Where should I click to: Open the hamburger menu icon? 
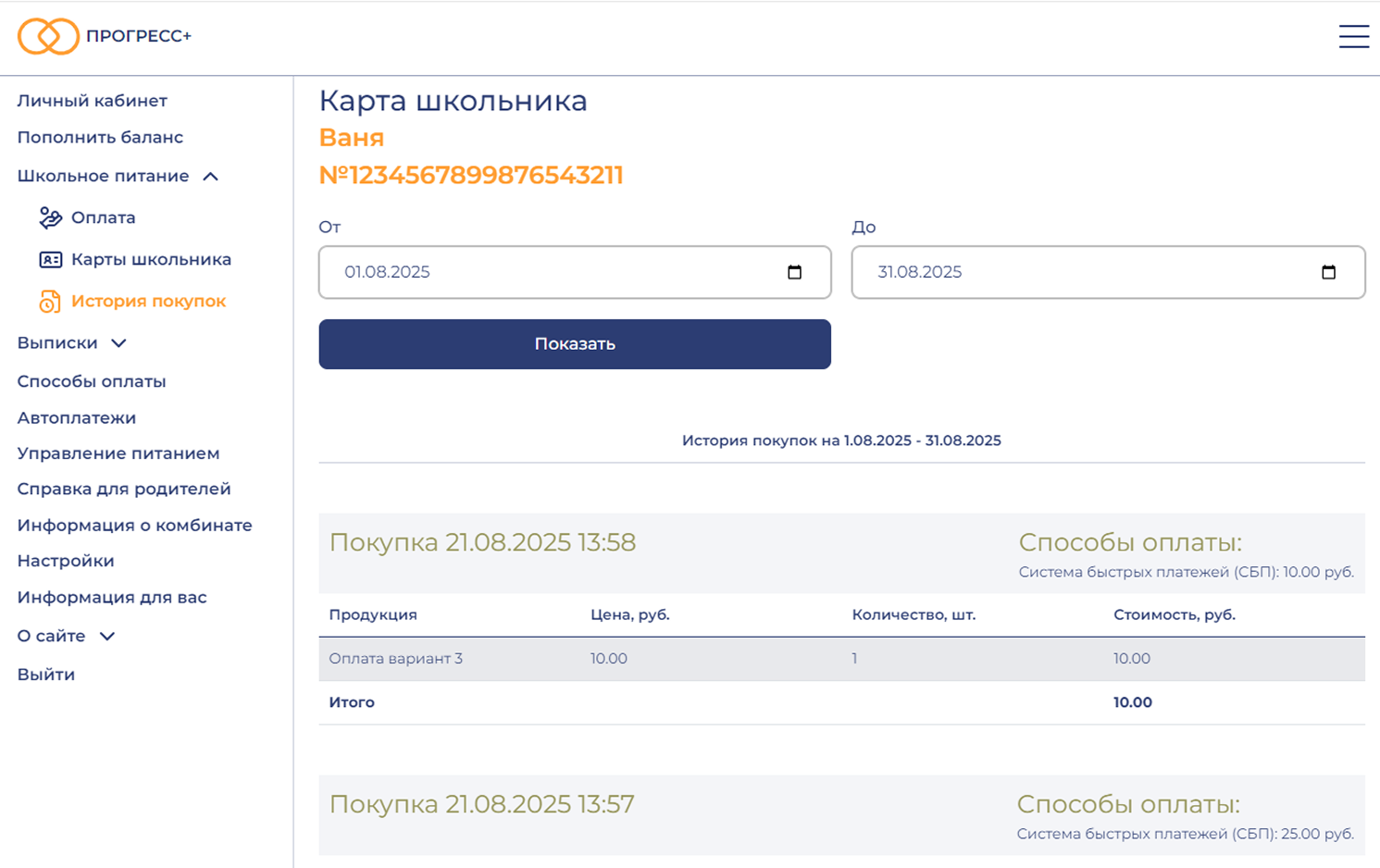[x=1353, y=36]
